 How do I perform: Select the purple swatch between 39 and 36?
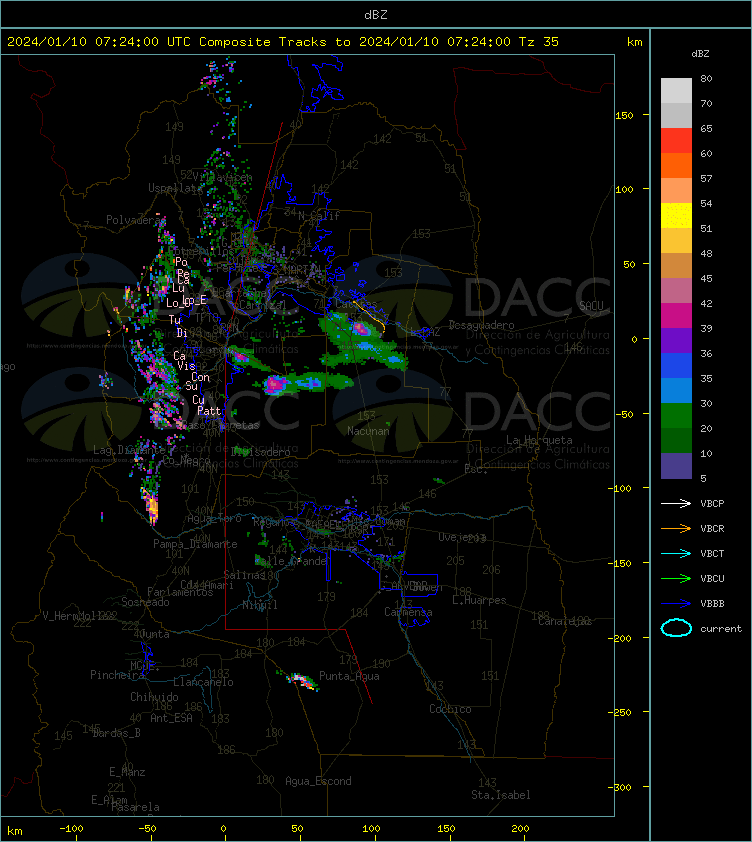pyautogui.click(x=676, y=340)
